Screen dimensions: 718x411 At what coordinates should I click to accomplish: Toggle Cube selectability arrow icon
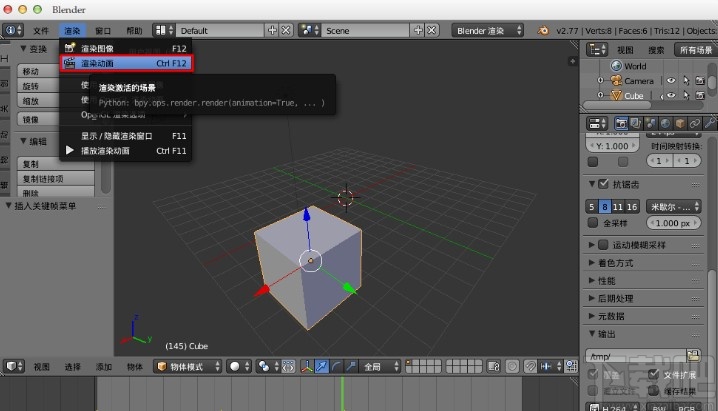point(686,95)
